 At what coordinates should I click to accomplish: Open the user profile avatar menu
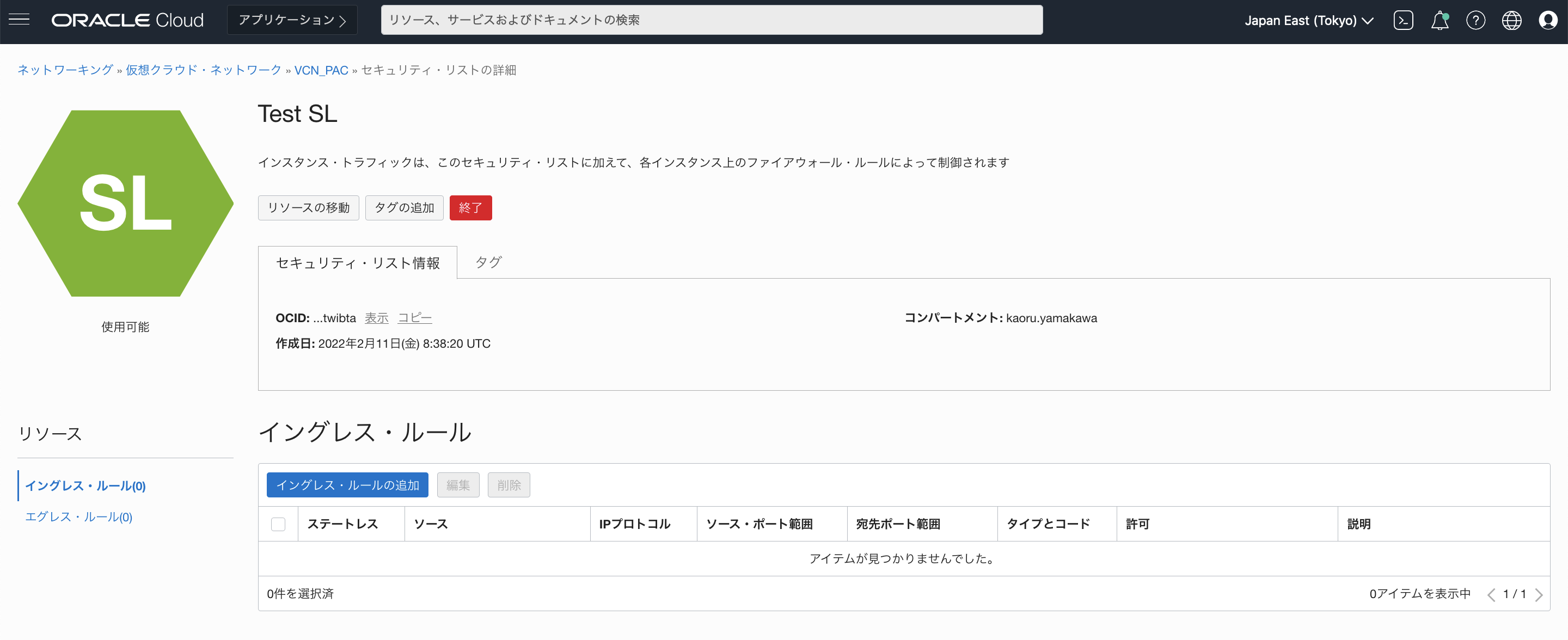[1548, 20]
